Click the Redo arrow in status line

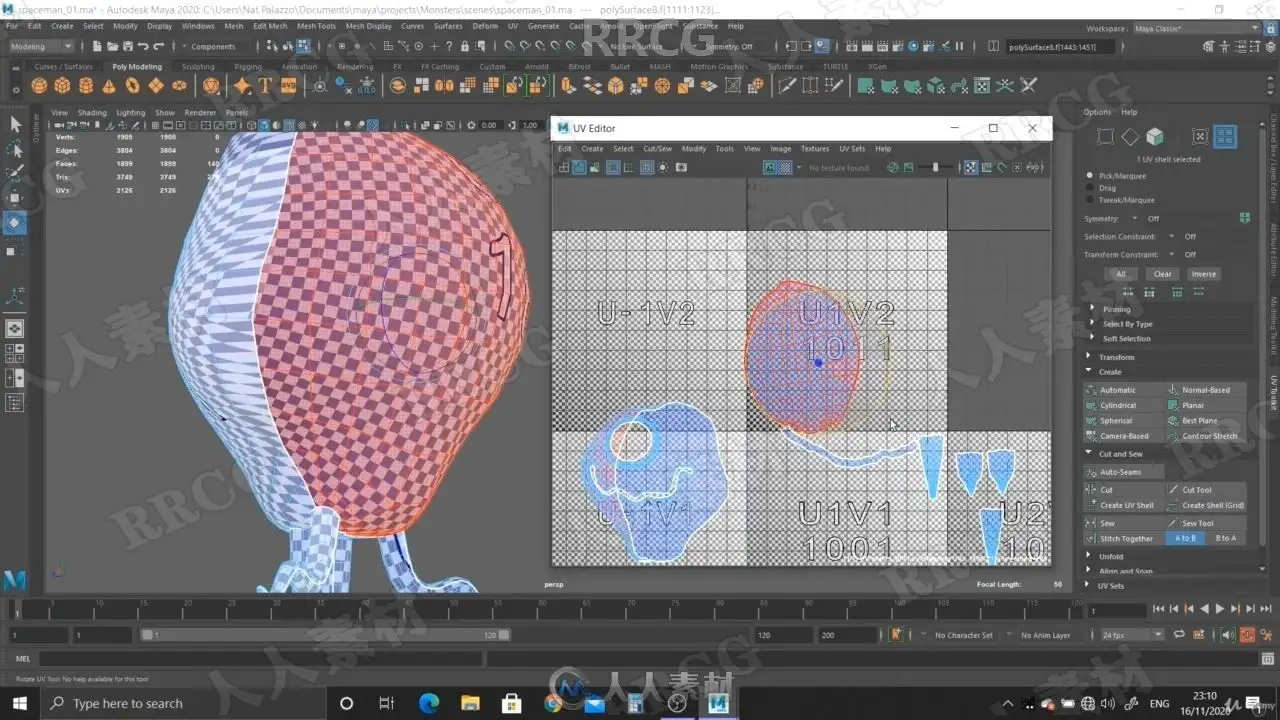pyautogui.click(x=160, y=46)
